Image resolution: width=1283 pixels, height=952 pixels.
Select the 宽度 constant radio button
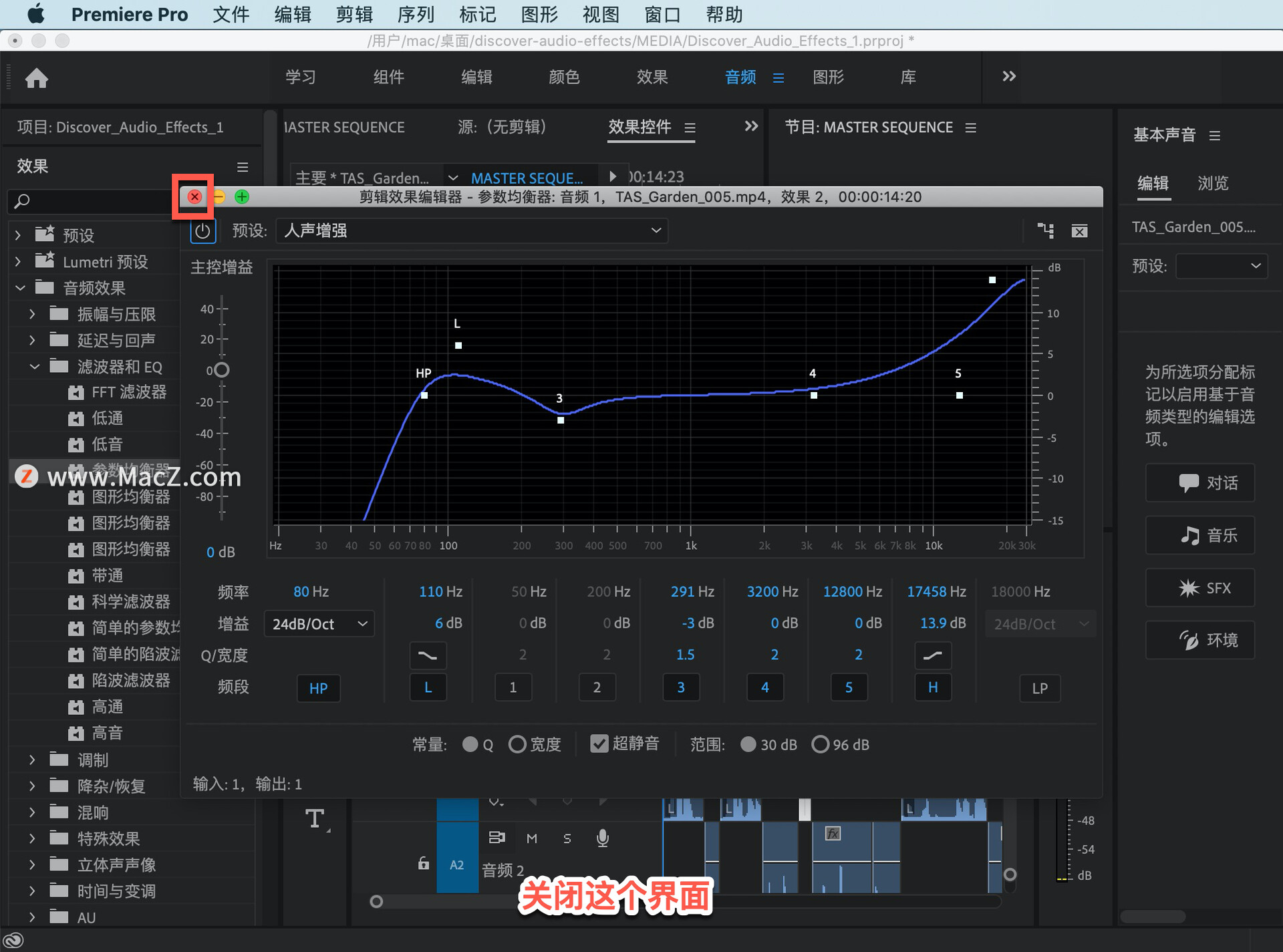point(517,744)
